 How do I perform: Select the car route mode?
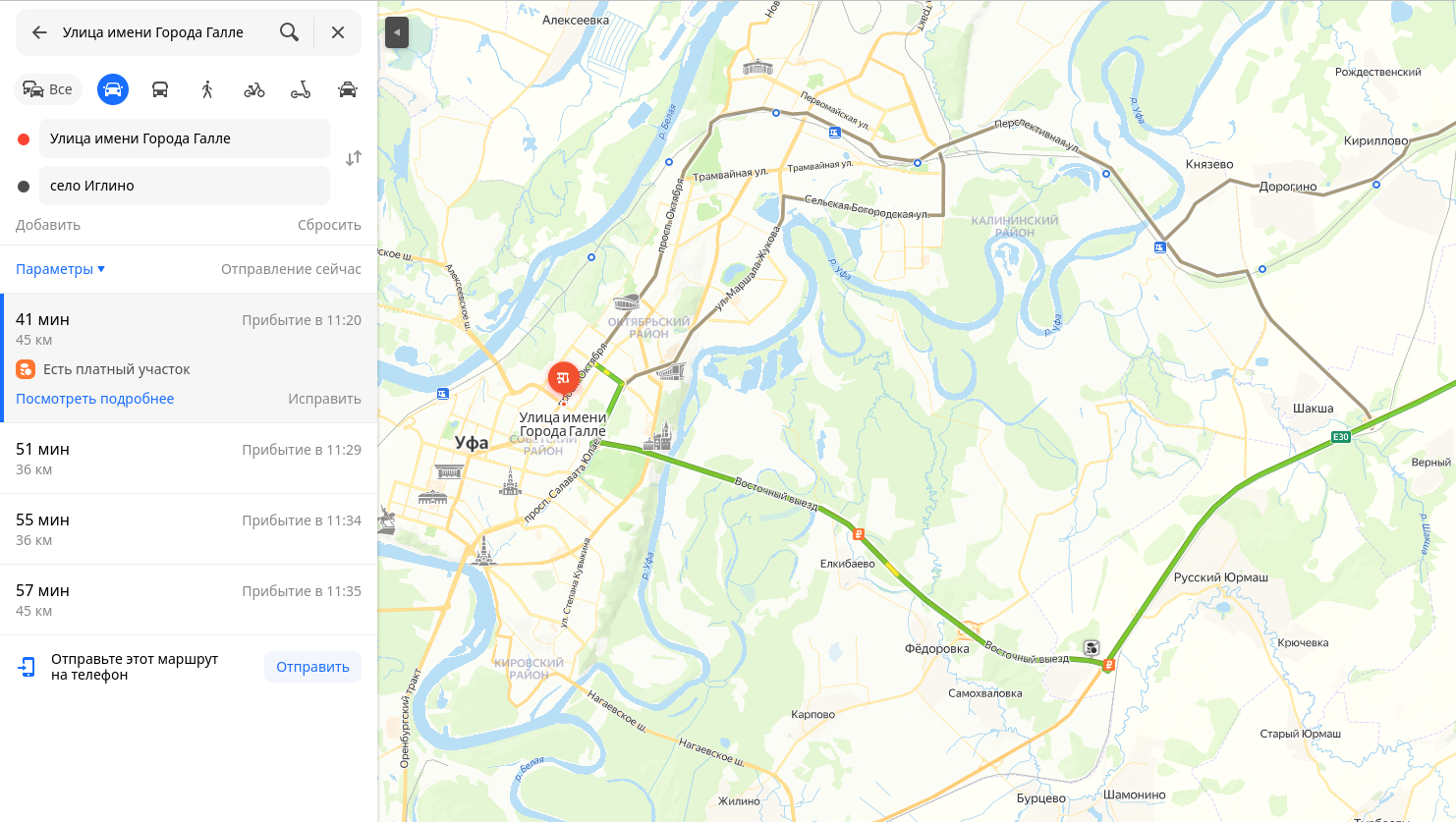coord(113,89)
